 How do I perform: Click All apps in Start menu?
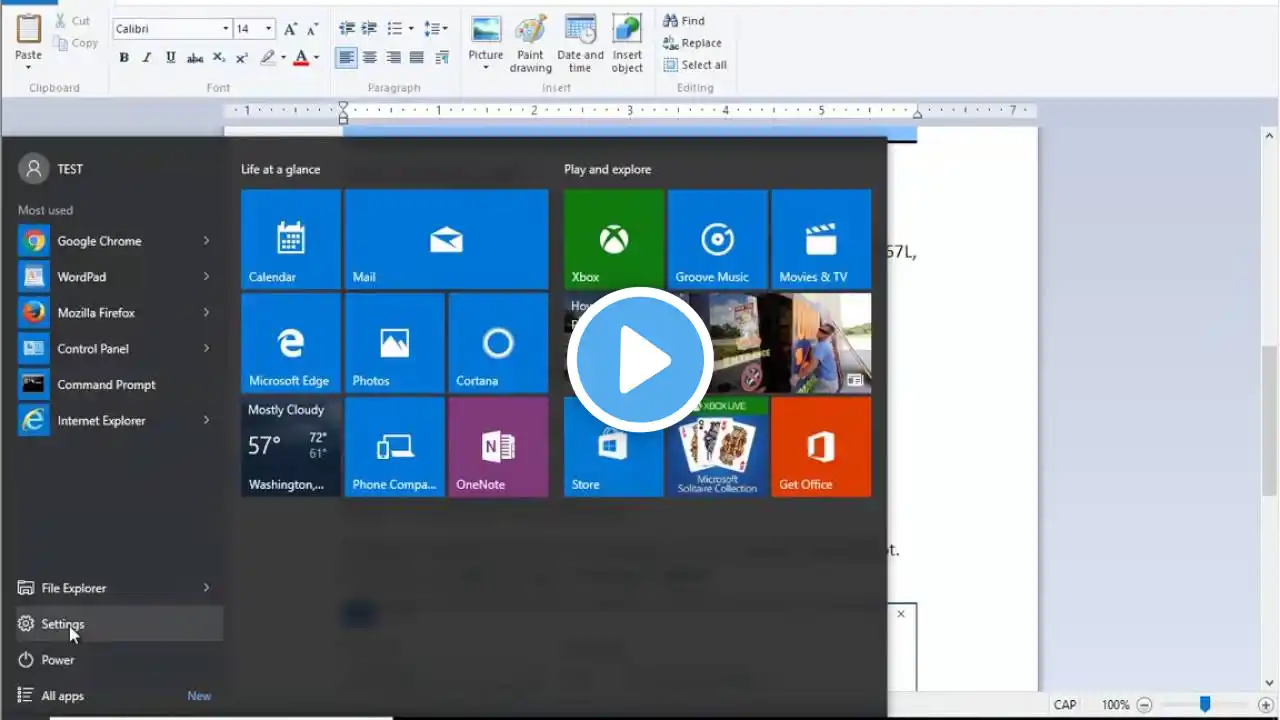click(x=62, y=696)
